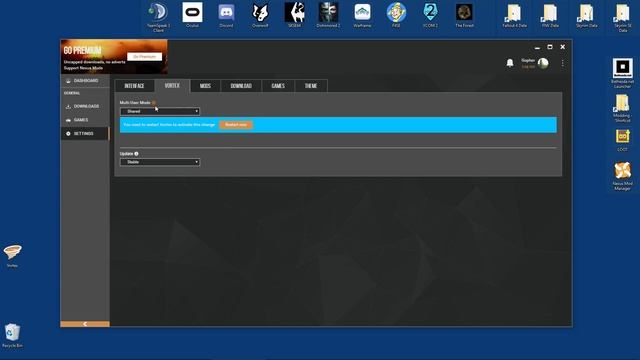Select the Modding Shortcut folder icon
Screen dimensions: 640x360
(x=622, y=108)
